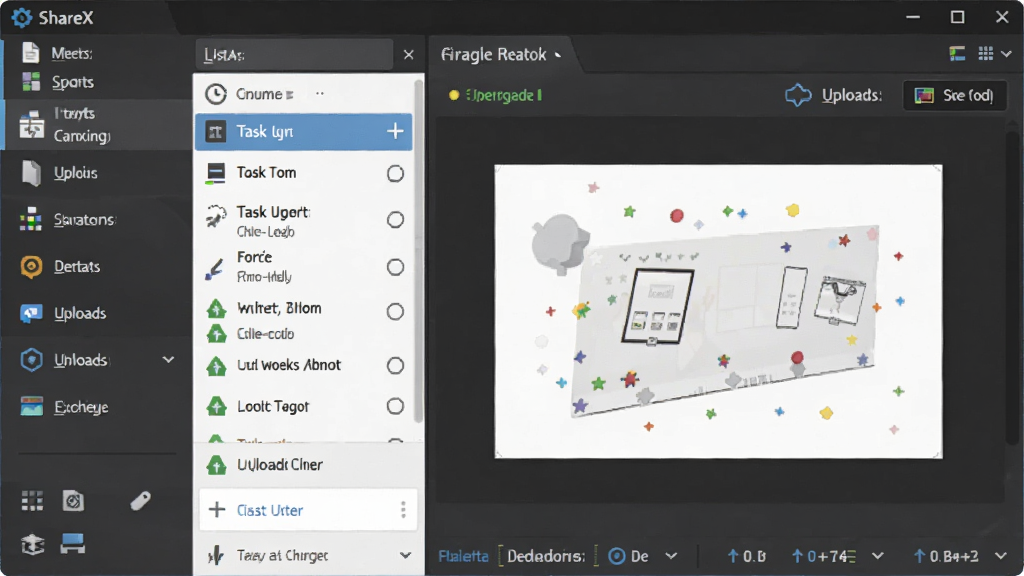1024x576 pixels.
Task: Select the Loolt Tegot radio button
Action: click(x=395, y=406)
